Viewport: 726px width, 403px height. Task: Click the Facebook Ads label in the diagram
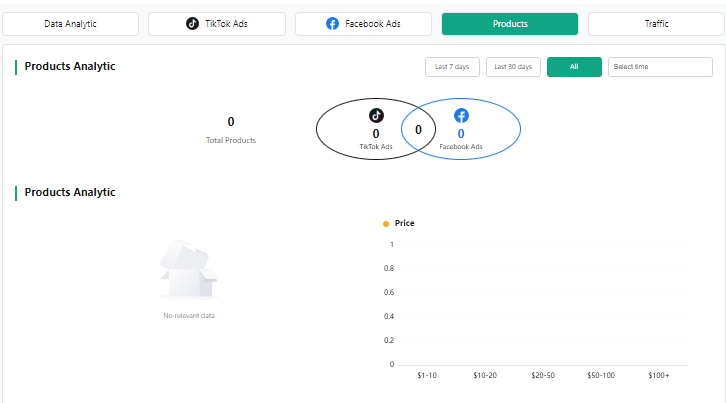(461, 146)
